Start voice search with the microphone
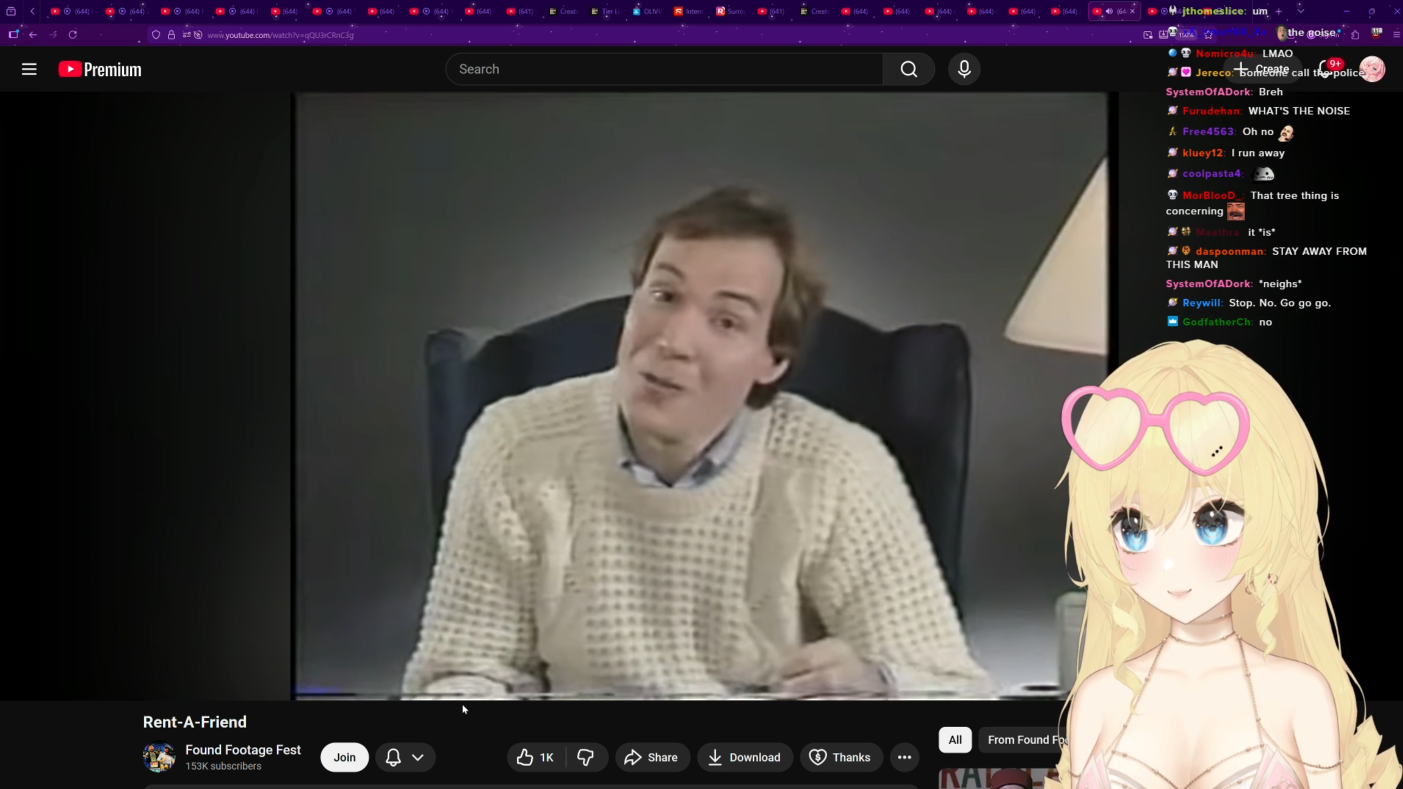The width and height of the screenshot is (1403, 789). click(x=964, y=69)
